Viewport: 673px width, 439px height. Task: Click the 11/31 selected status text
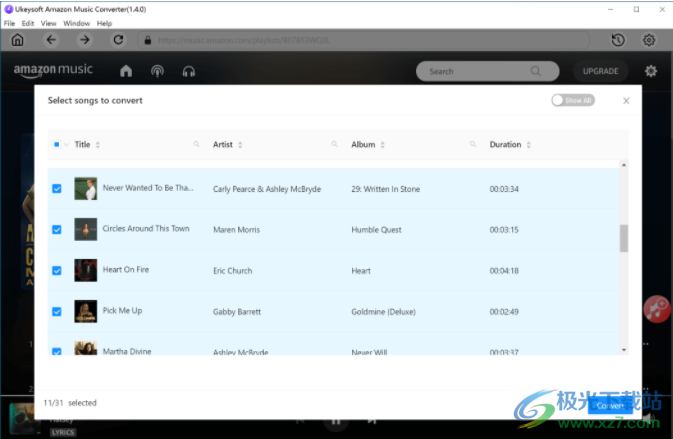pyautogui.click(x=70, y=403)
